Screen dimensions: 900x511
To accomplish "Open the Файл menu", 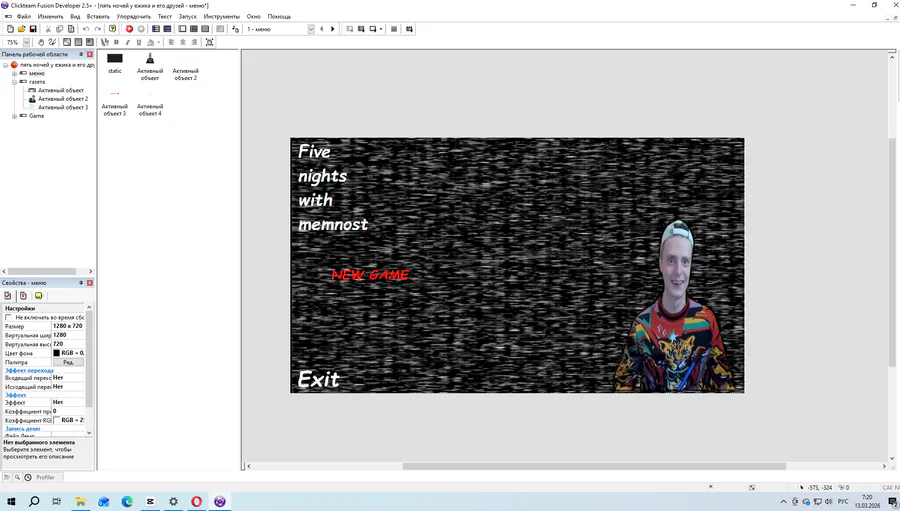I will [24, 17].
